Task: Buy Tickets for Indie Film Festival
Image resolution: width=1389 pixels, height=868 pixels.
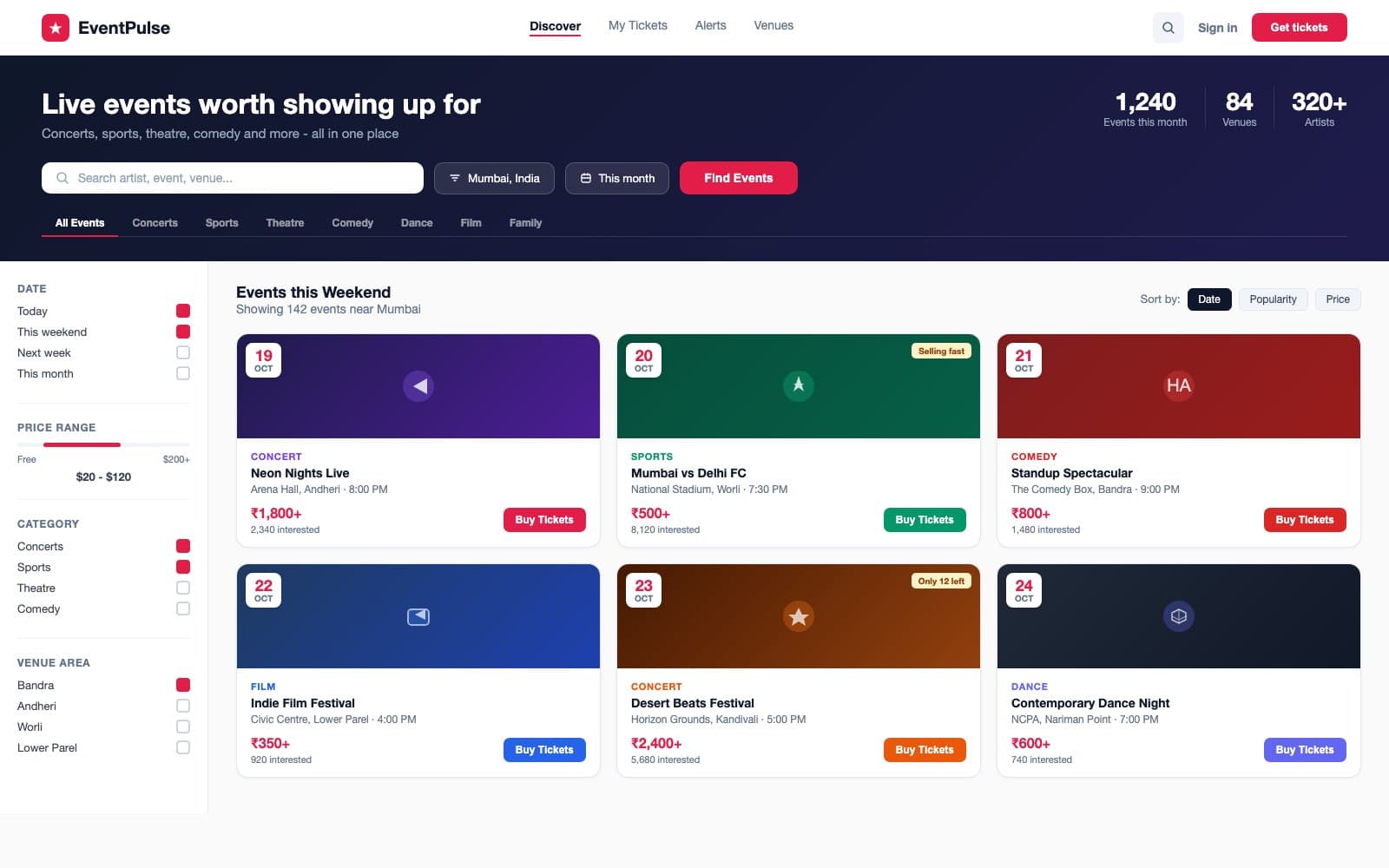Action: click(544, 750)
